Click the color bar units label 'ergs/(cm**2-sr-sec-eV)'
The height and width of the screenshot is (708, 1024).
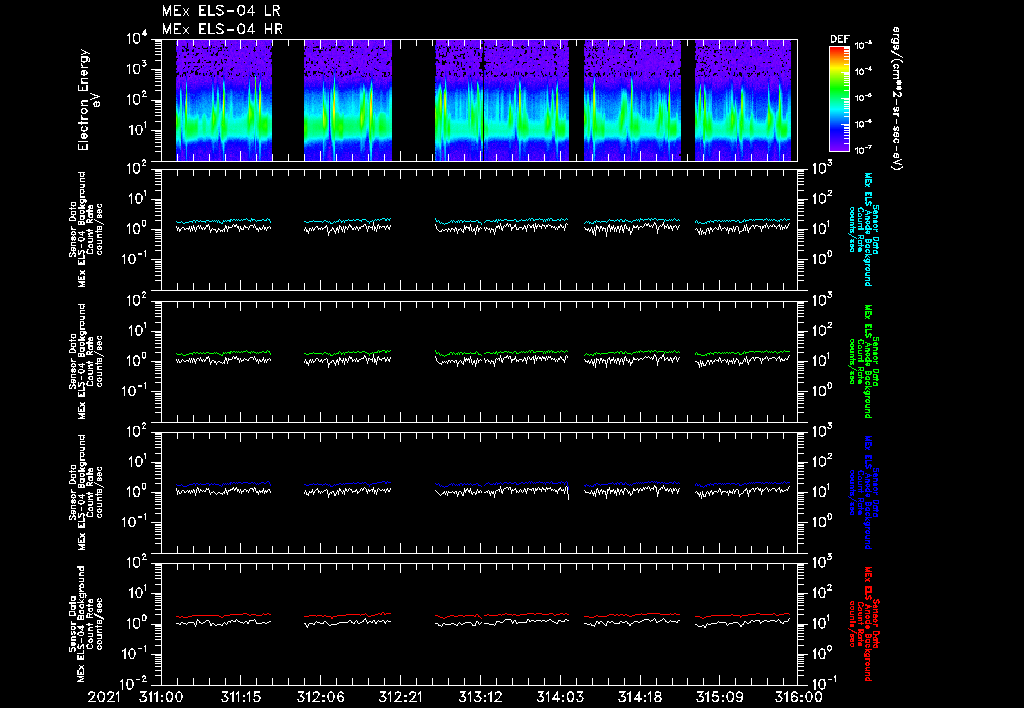pyautogui.click(x=898, y=98)
